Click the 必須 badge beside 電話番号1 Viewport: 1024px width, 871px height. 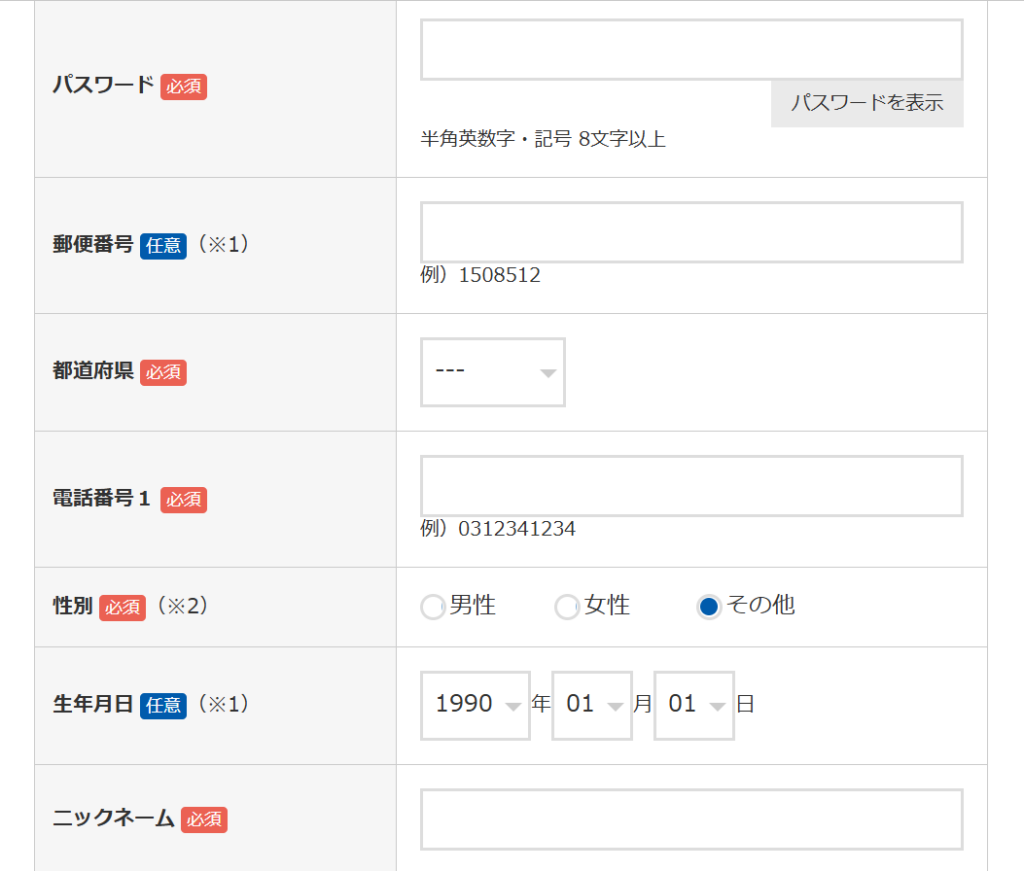(183, 500)
